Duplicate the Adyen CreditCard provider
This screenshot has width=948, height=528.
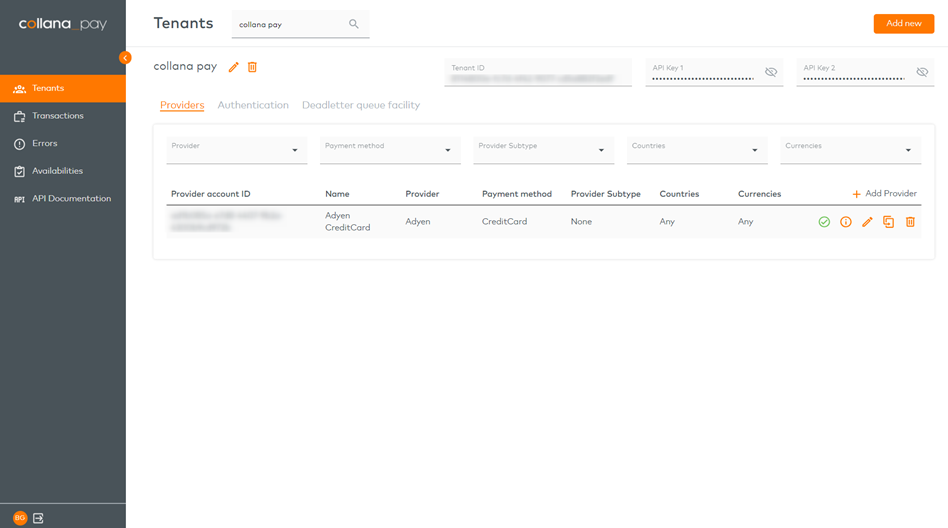tap(888, 222)
